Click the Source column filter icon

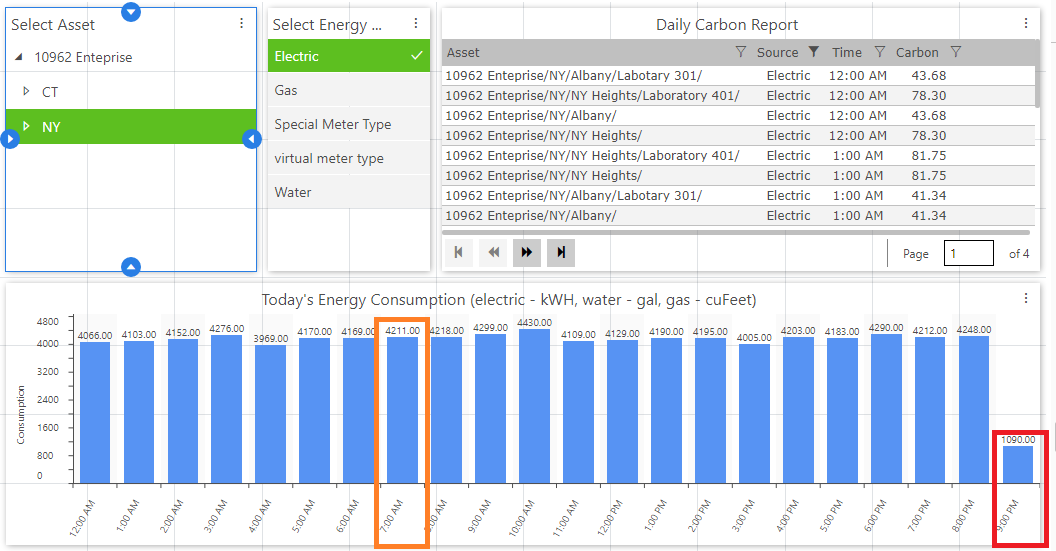(813, 52)
